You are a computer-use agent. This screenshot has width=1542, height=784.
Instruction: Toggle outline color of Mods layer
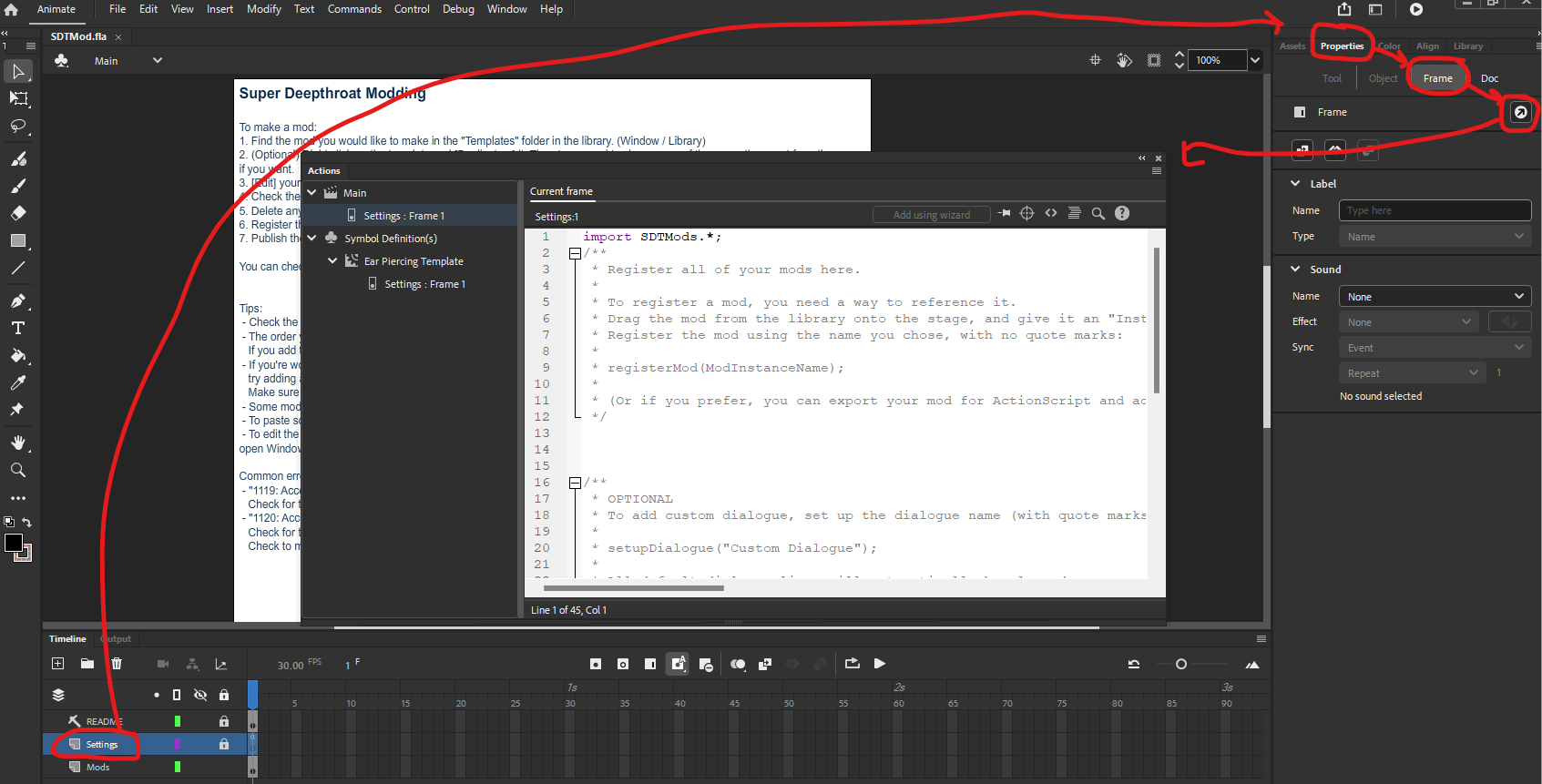[178, 767]
